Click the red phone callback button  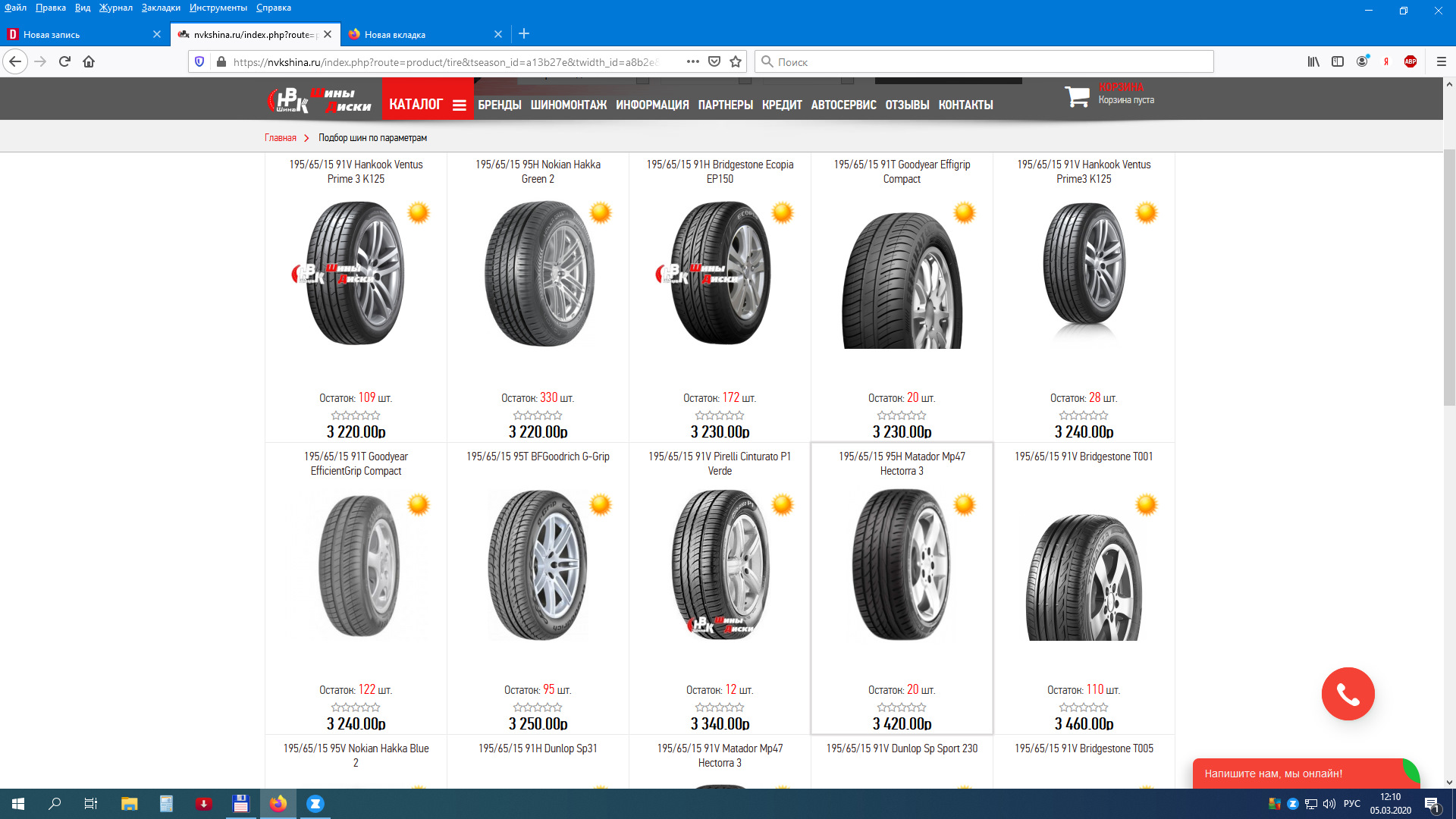(1348, 694)
